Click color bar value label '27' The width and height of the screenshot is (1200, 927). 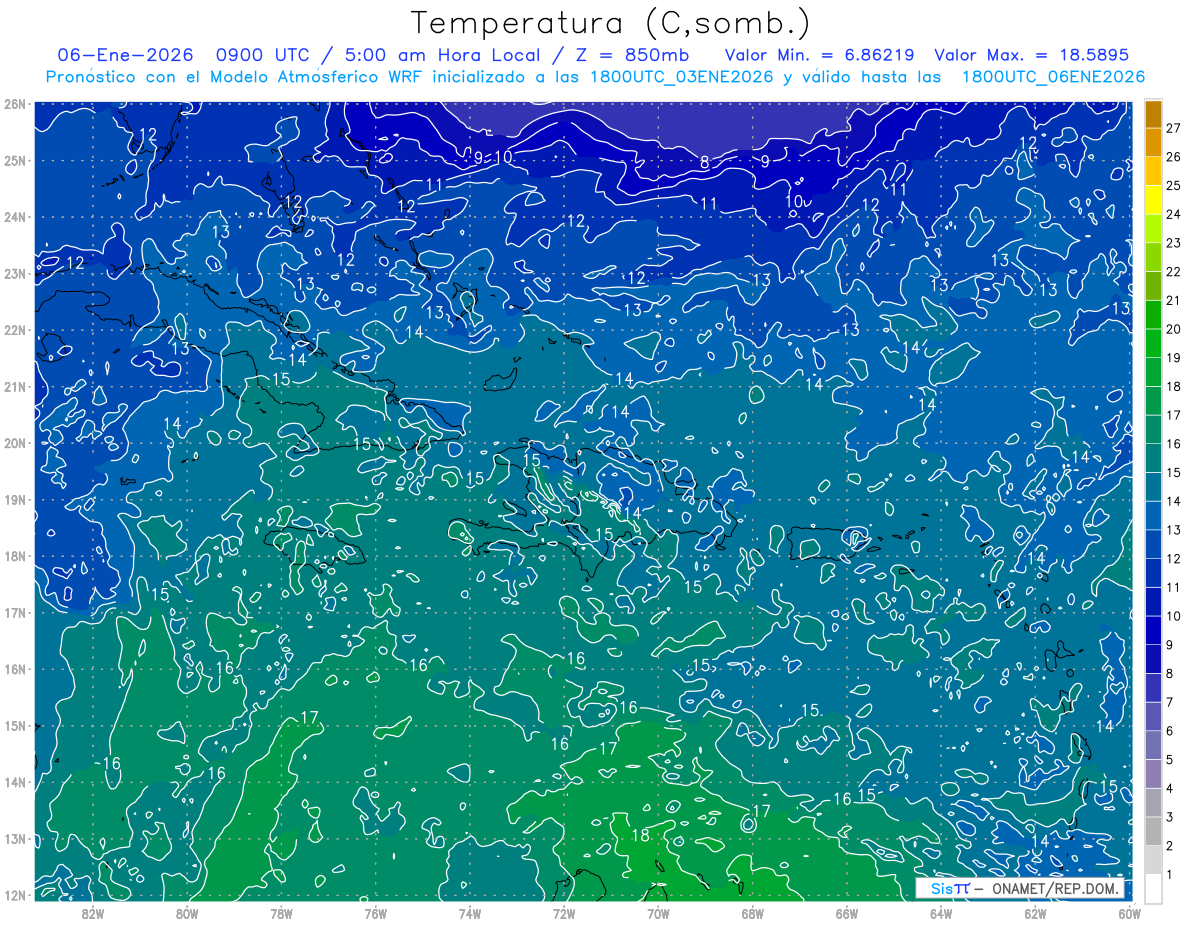point(1174,128)
